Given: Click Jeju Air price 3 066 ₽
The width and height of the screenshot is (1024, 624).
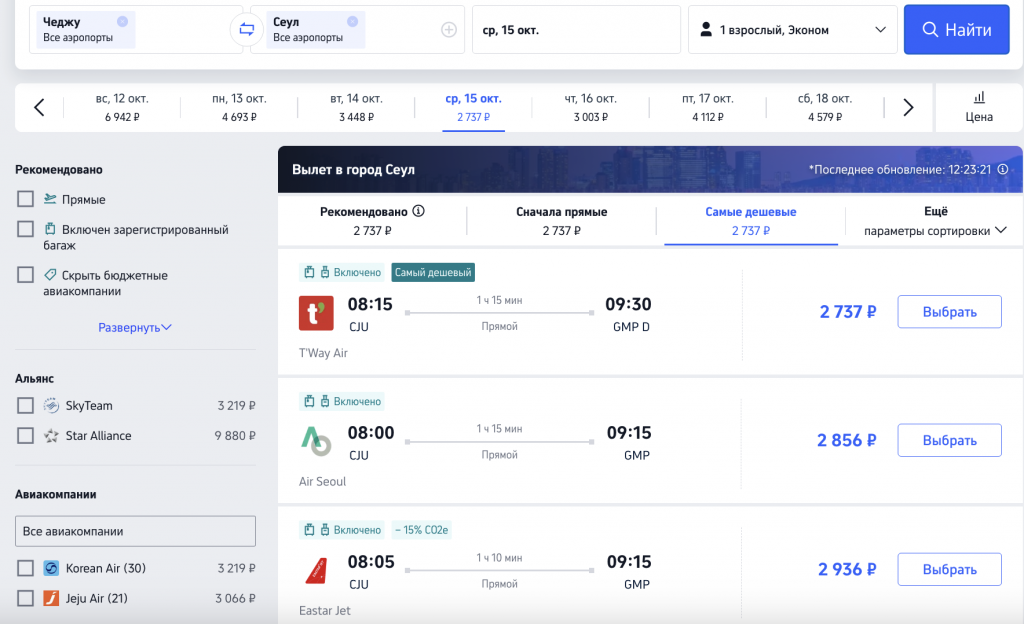Looking at the screenshot, I should pyautogui.click(x=236, y=598).
